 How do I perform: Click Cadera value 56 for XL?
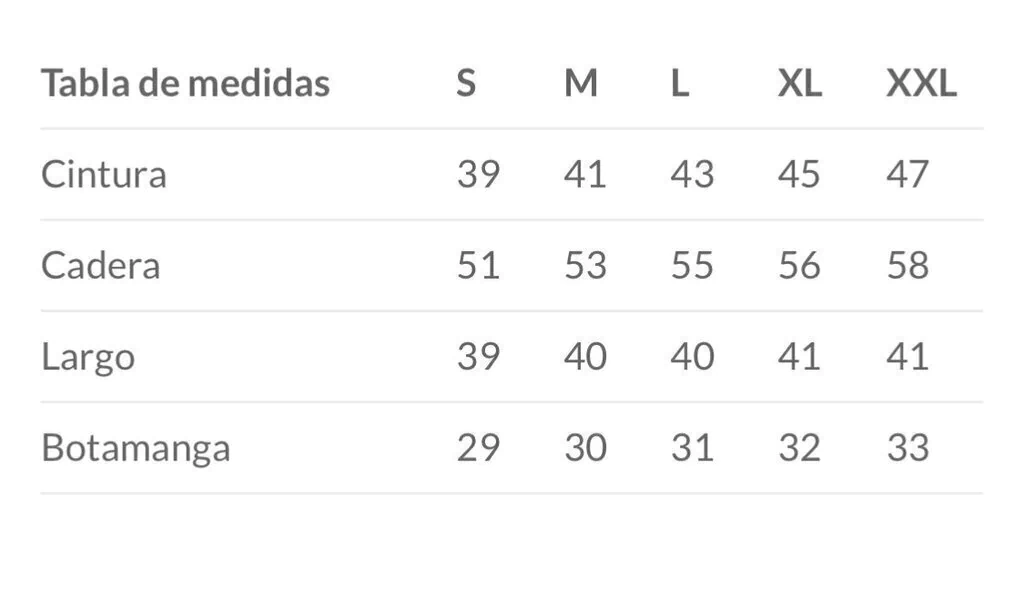coord(799,266)
